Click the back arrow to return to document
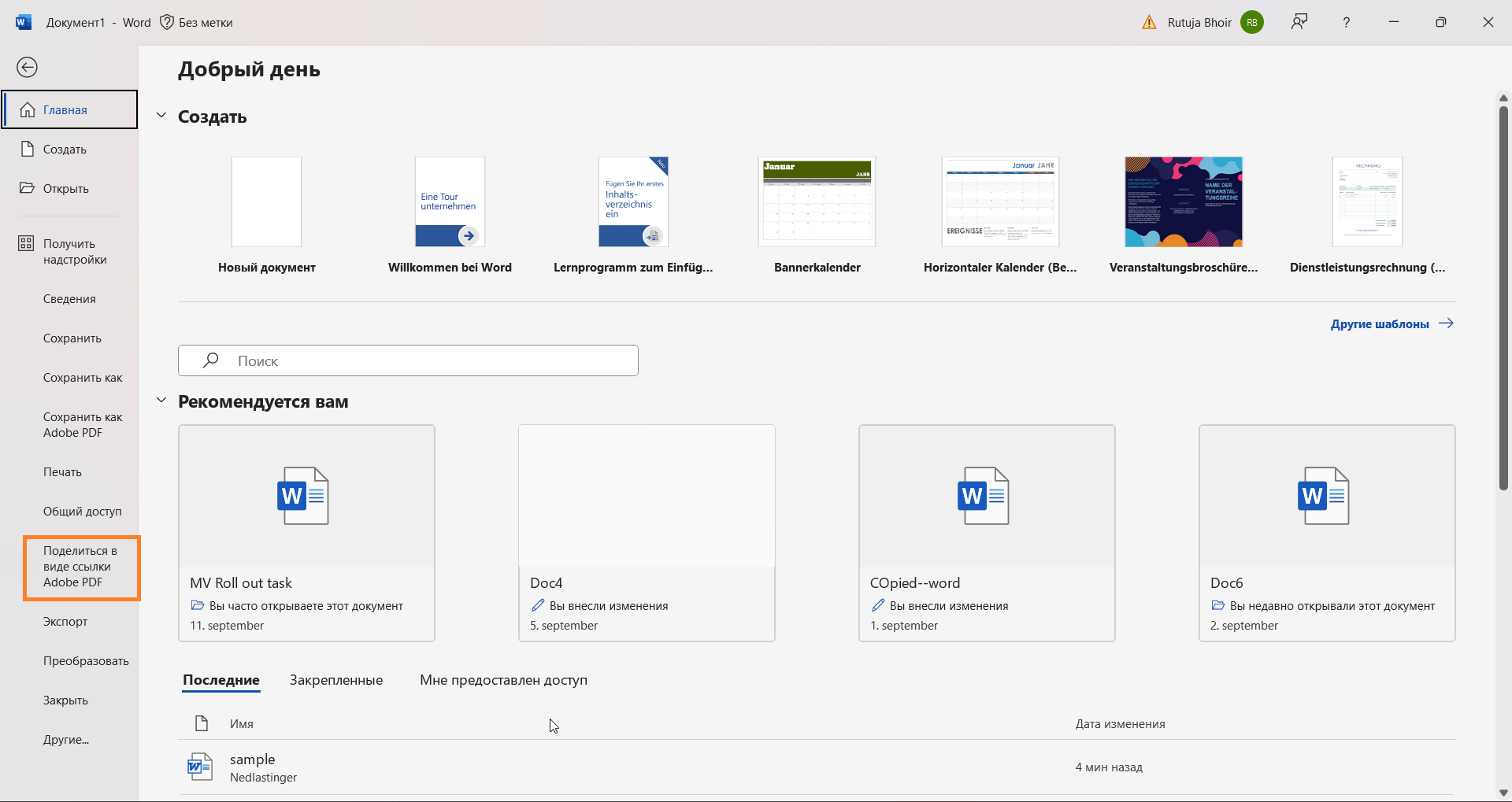 point(28,68)
